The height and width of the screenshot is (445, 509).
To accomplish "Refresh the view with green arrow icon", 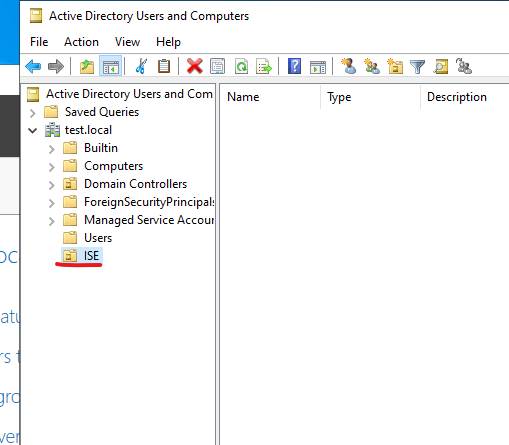I will (241, 66).
